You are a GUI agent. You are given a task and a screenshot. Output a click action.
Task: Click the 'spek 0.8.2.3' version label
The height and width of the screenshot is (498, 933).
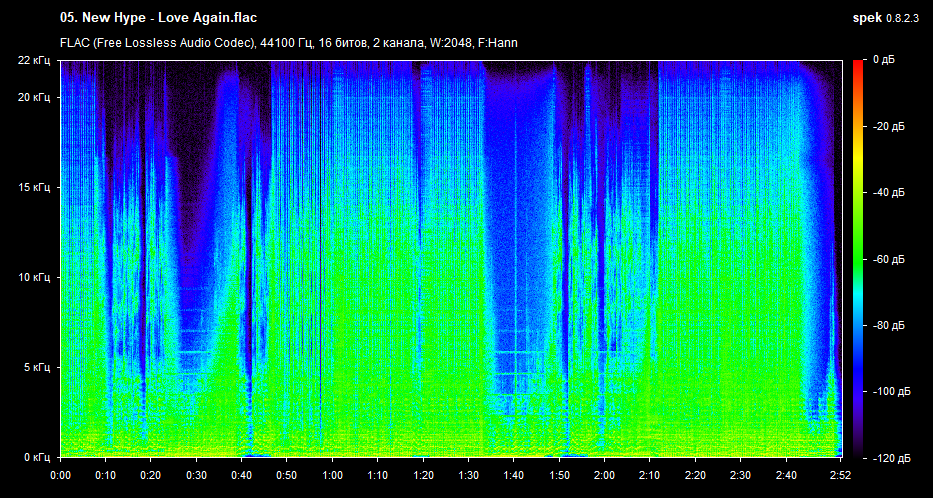pyautogui.click(x=885, y=18)
